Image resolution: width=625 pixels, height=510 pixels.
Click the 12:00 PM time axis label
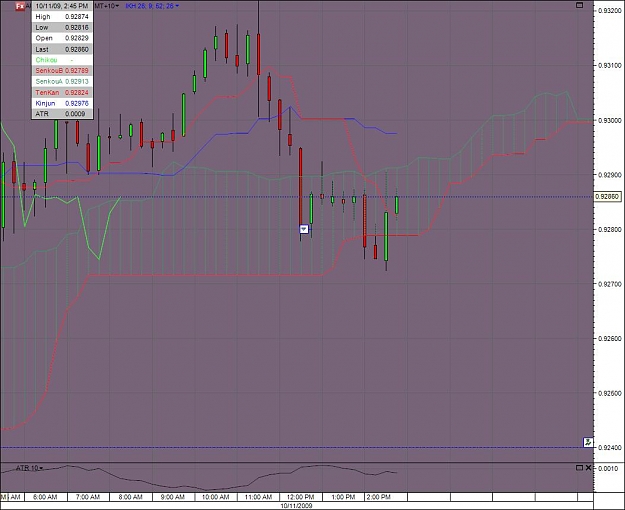[301, 497]
